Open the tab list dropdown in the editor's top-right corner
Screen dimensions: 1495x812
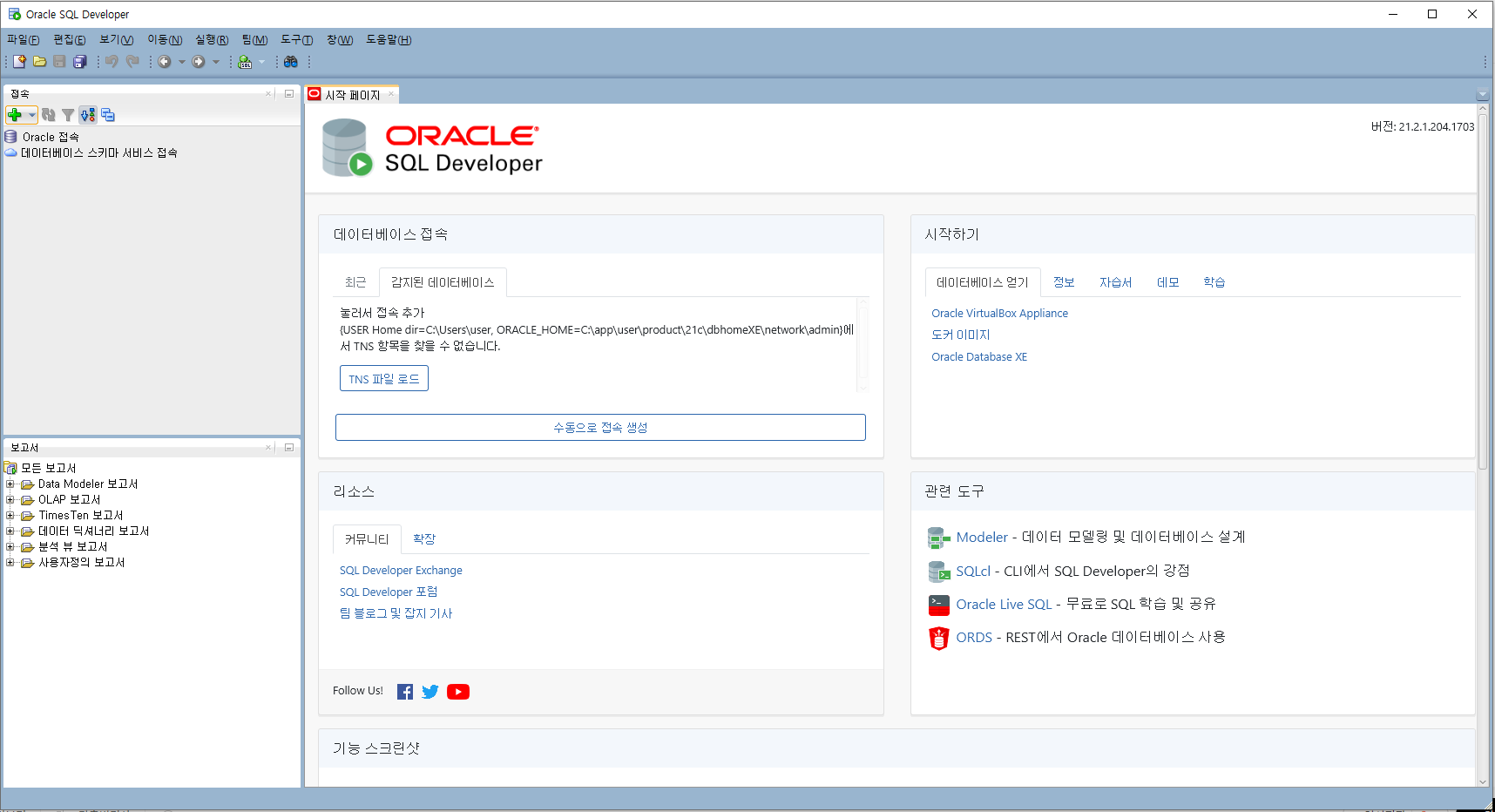coord(1483,95)
